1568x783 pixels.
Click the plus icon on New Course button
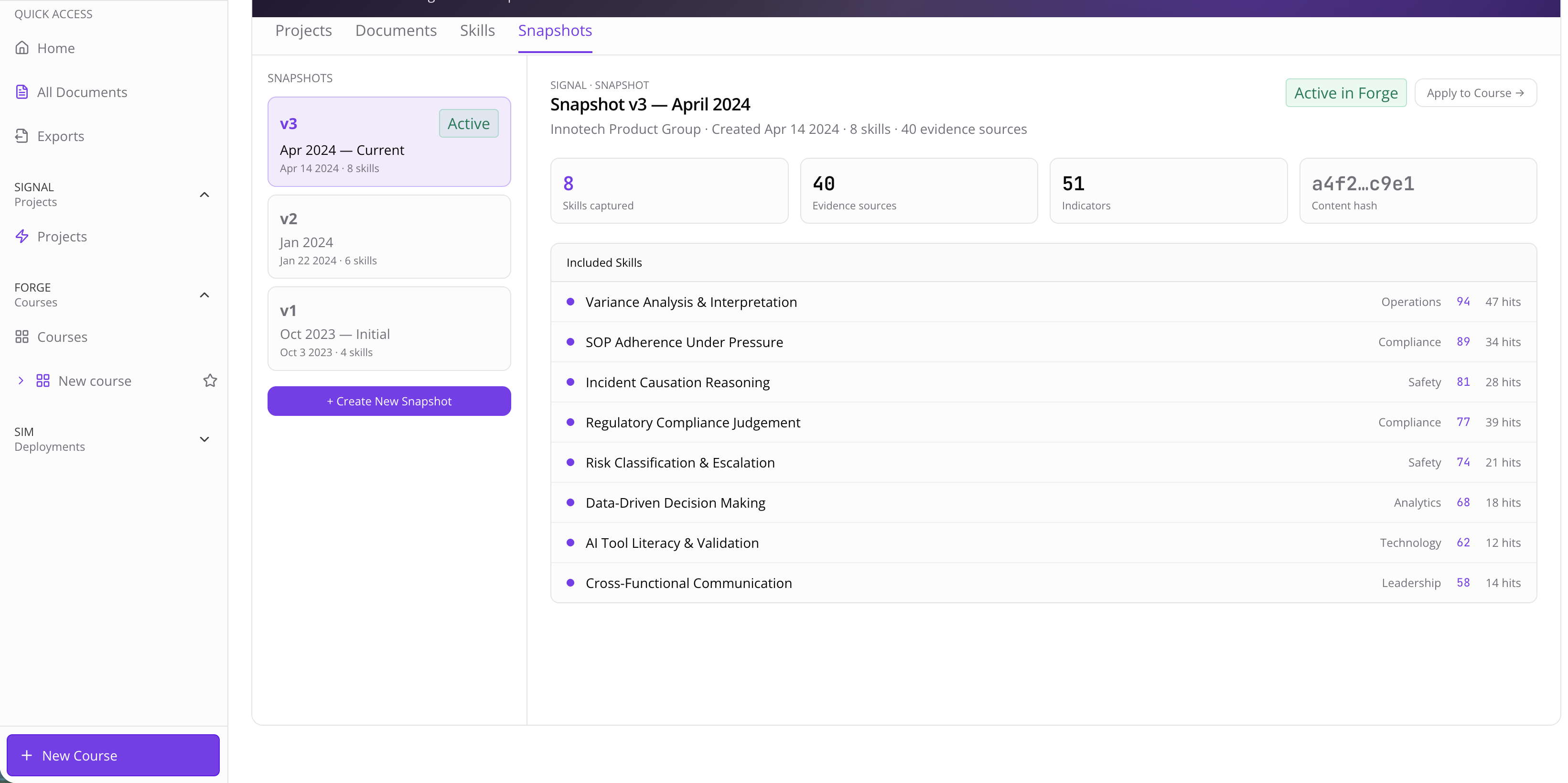coord(27,755)
